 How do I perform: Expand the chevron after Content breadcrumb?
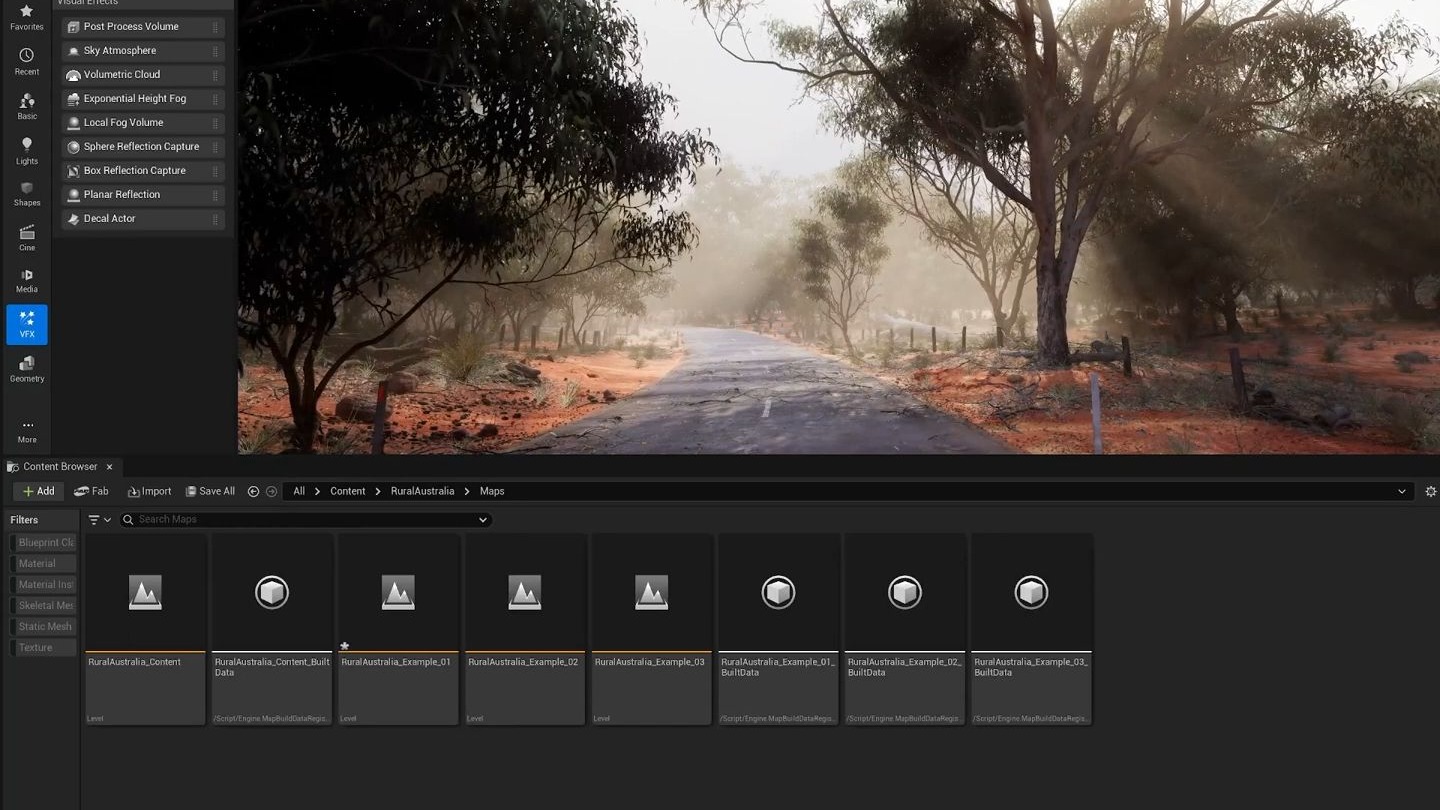point(378,492)
